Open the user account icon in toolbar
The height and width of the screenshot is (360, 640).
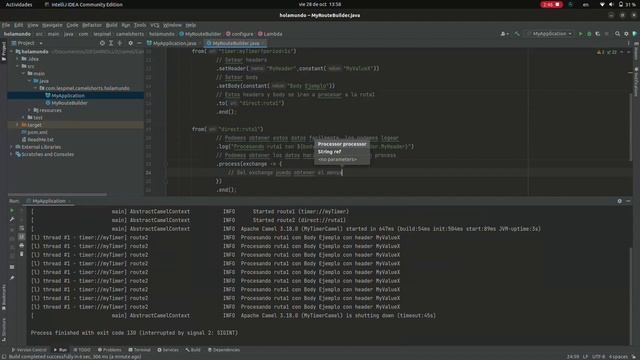[x=504, y=34]
